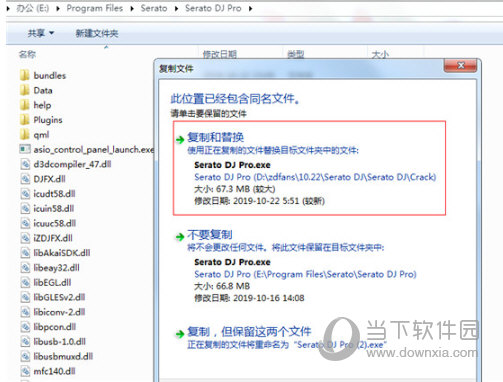Image resolution: width=503 pixels, height=382 pixels.
Task: Click green arrow beside 复制和替换
Action: click(x=180, y=139)
